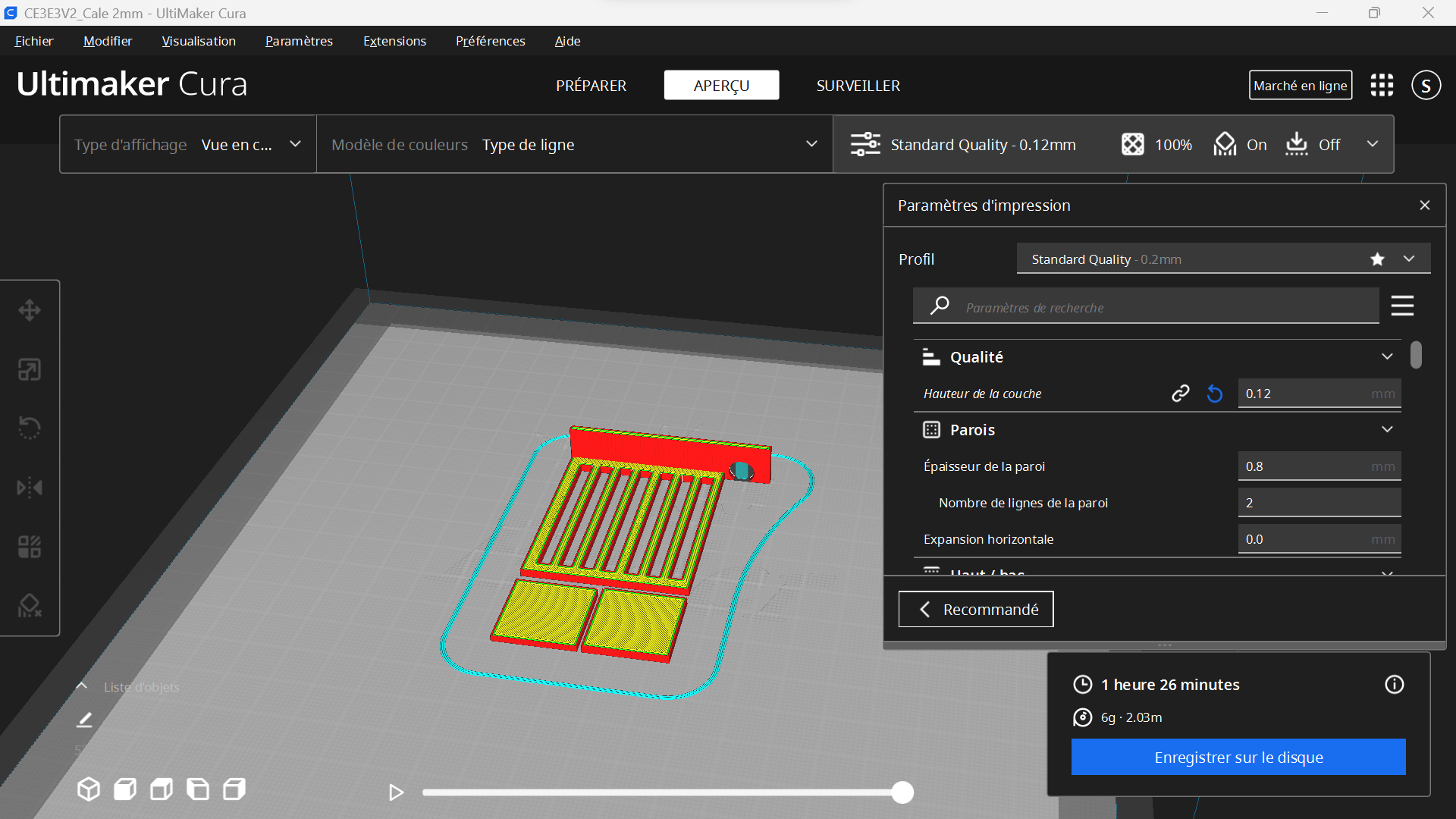This screenshot has width=1456, height=819.
Task: Switch to the APERÇU stage
Action: tap(721, 86)
